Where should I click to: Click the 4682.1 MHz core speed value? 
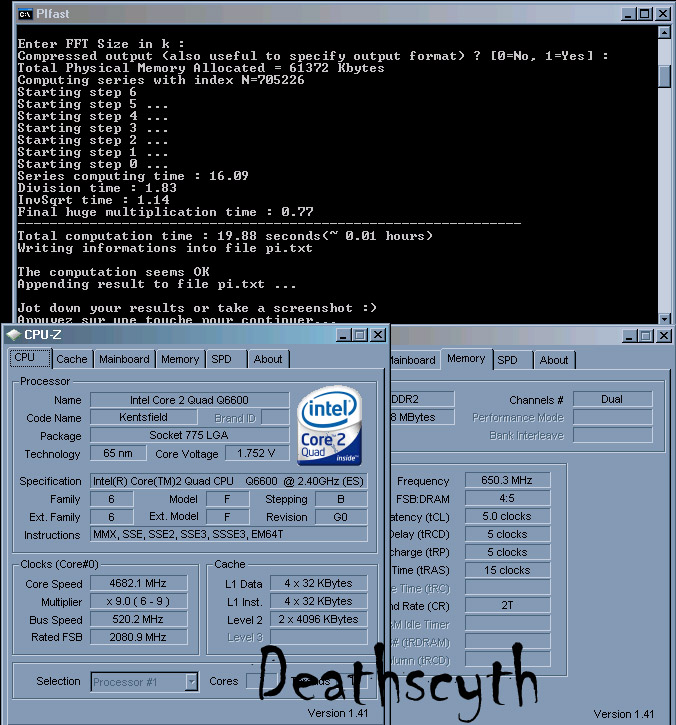point(139,583)
